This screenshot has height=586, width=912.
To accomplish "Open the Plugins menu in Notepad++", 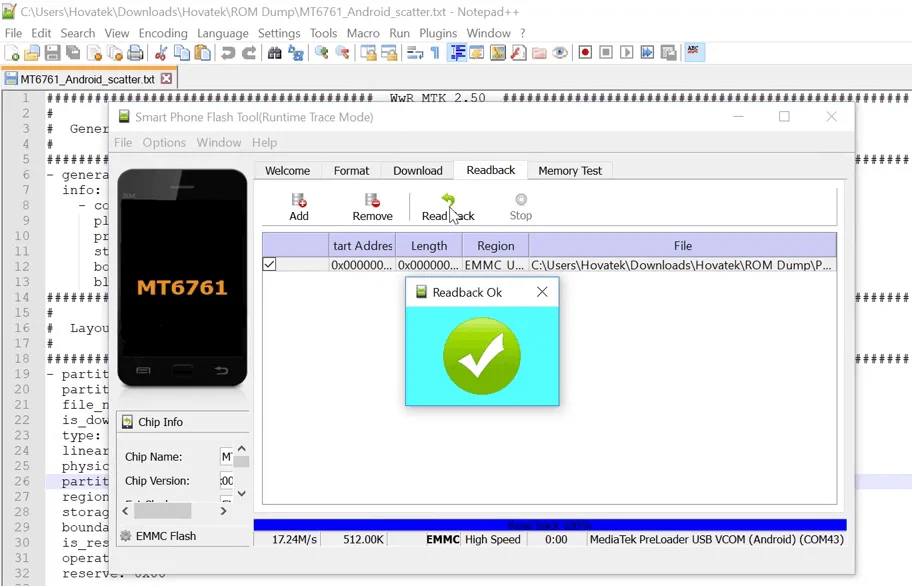I will point(438,33).
